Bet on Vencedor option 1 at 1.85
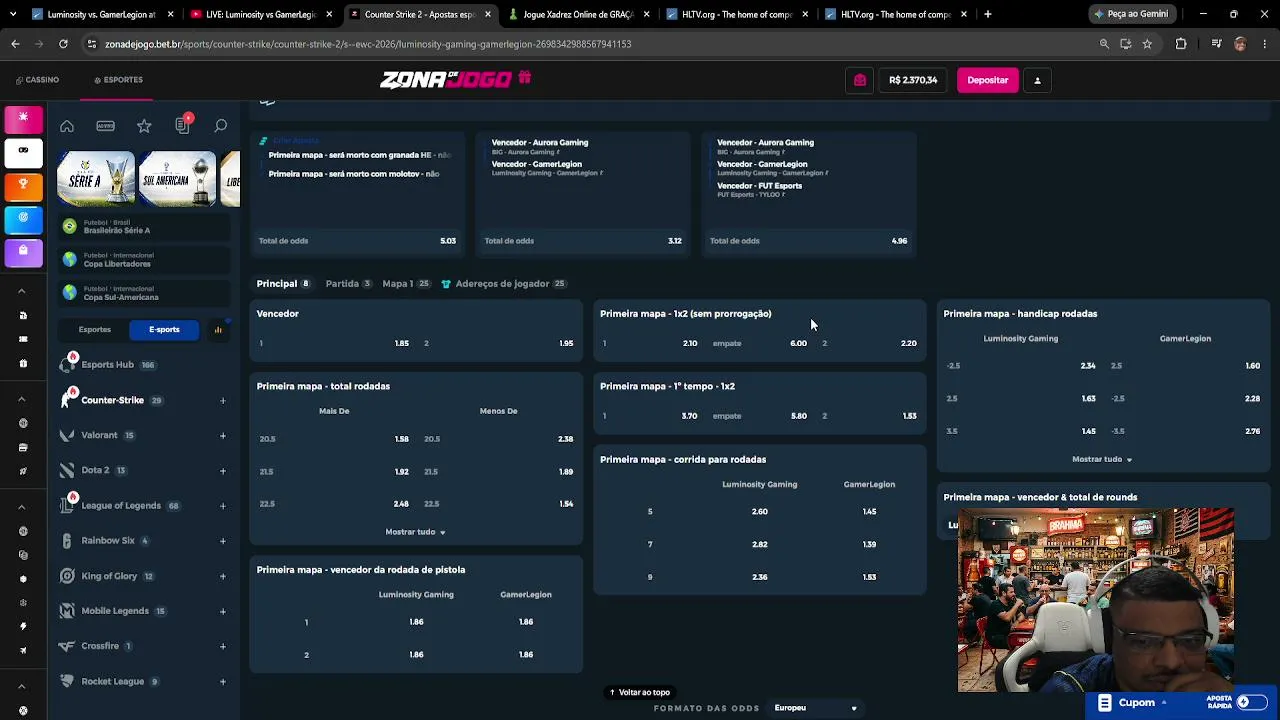Image resolution: width=1280 pixels, height=720 pixels. [x=334, y=343]
